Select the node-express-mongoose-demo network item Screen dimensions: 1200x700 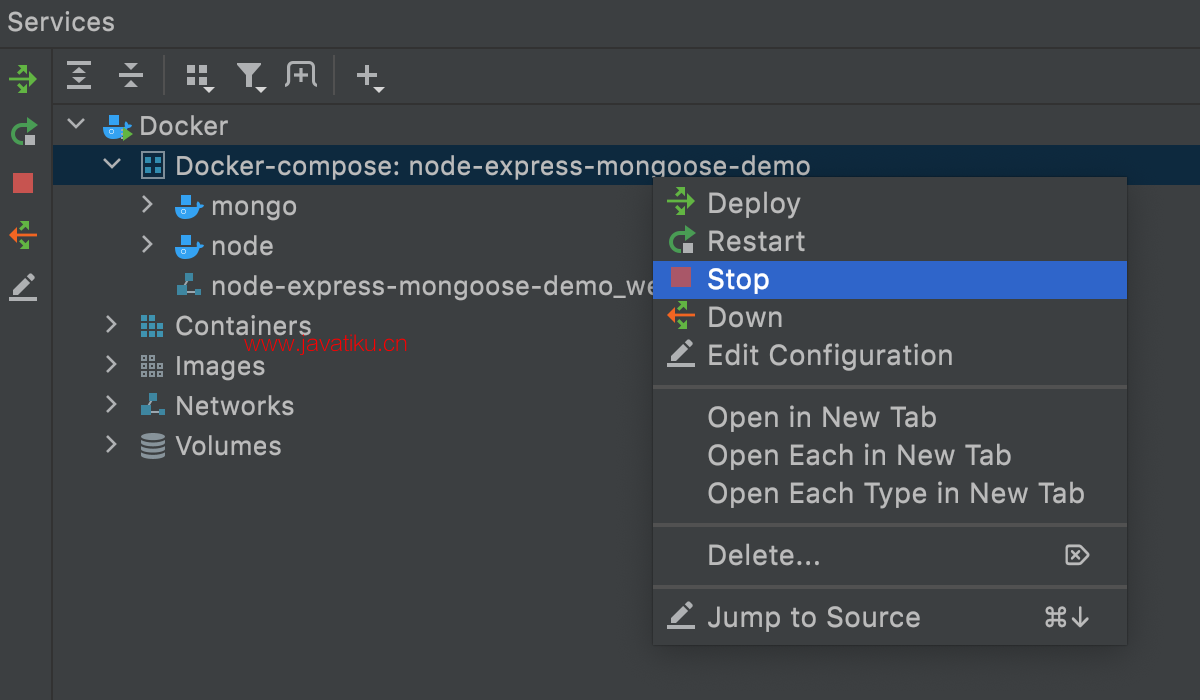coord(432,286)
